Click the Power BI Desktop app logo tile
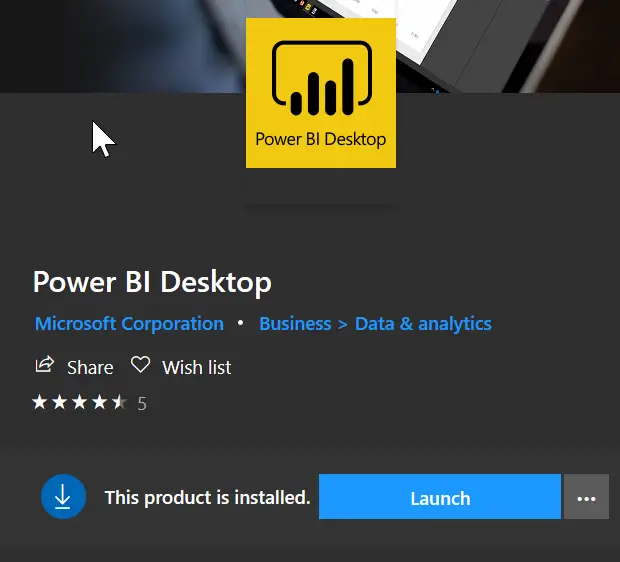620x562 pixels. pos(321,93)
